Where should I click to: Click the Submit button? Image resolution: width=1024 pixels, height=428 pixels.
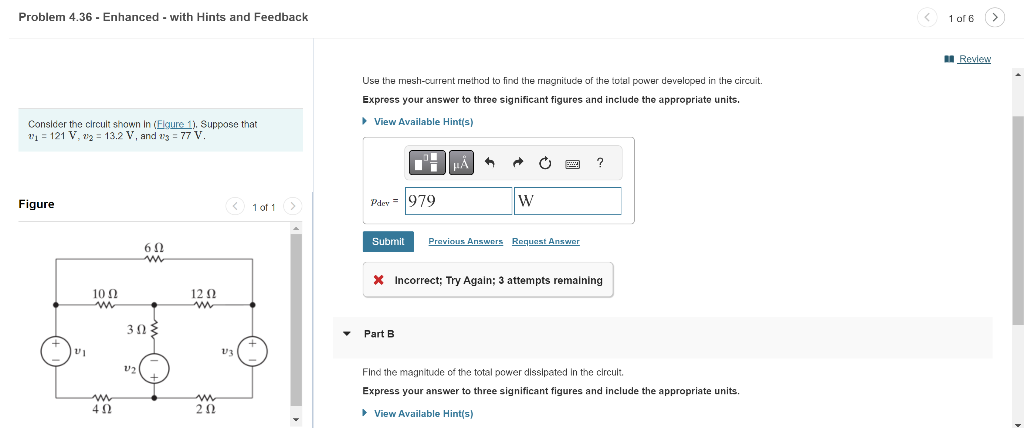[388, 242]
